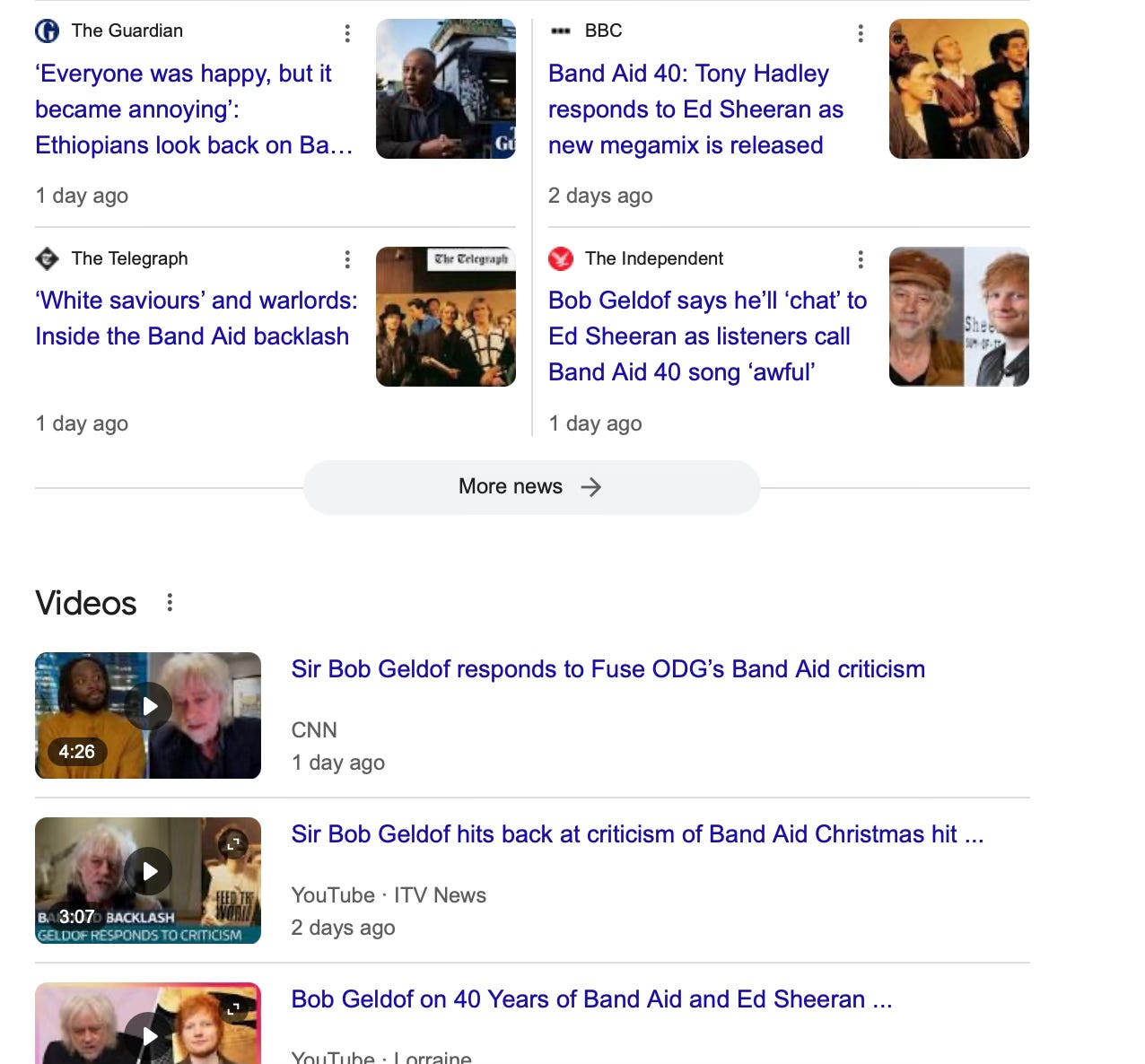The width and height of the screenshot is (1145, 1064).
Task: Click '2 days ago' under the ITV News video
Action: tap(343, 928)
